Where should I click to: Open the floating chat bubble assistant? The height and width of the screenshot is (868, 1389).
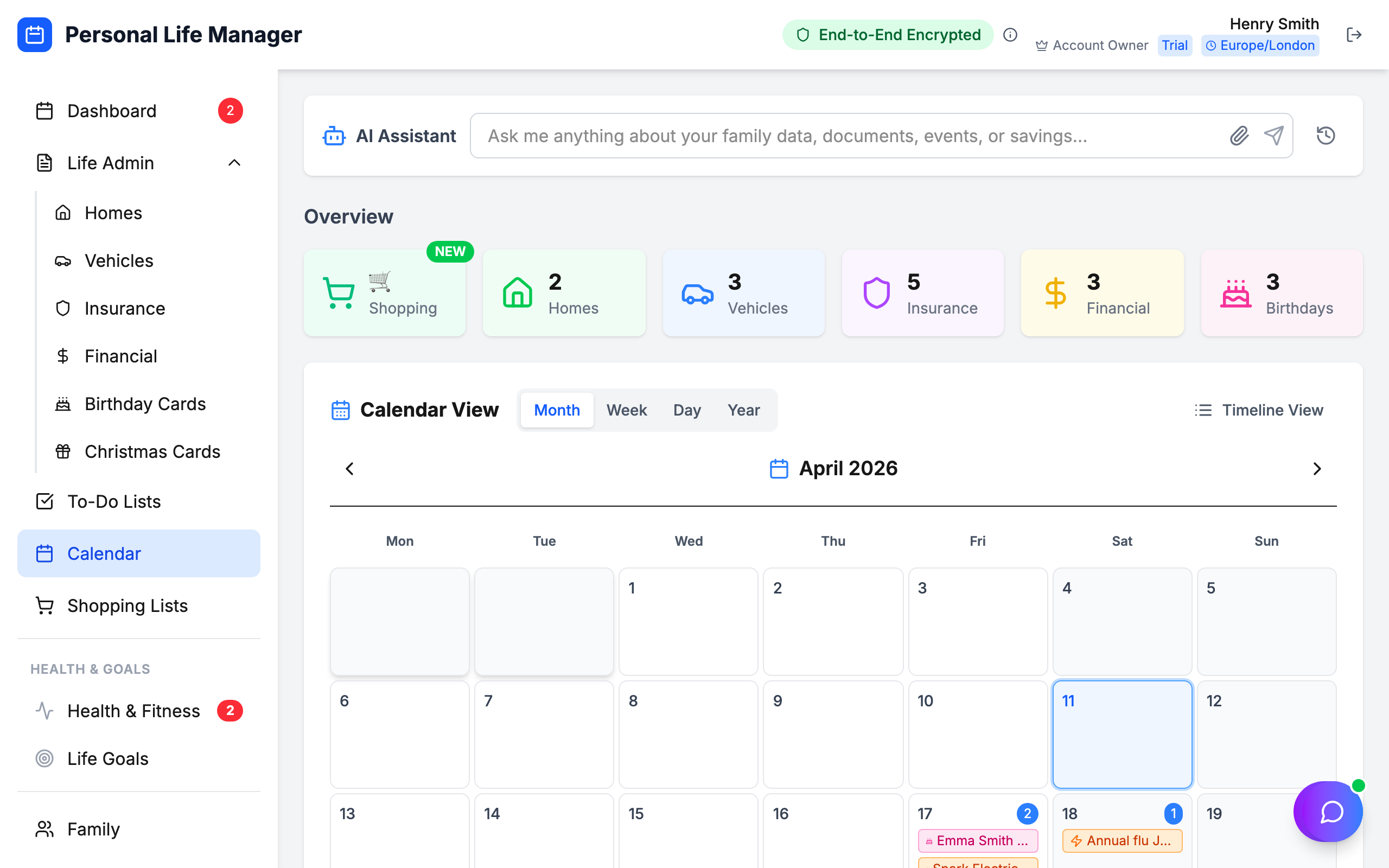pyautogui.click(x=1328, y=811)
